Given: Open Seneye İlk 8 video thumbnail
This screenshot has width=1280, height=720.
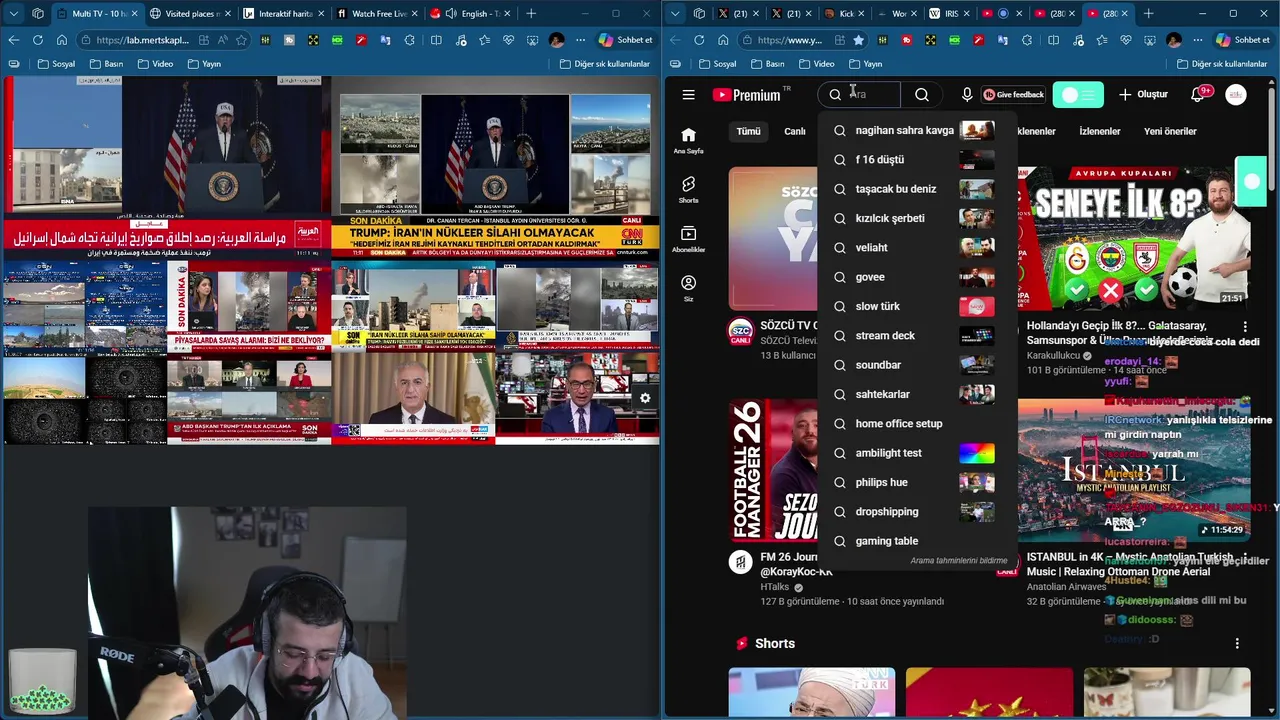Looking at the screenshot, I should 1134,238.
